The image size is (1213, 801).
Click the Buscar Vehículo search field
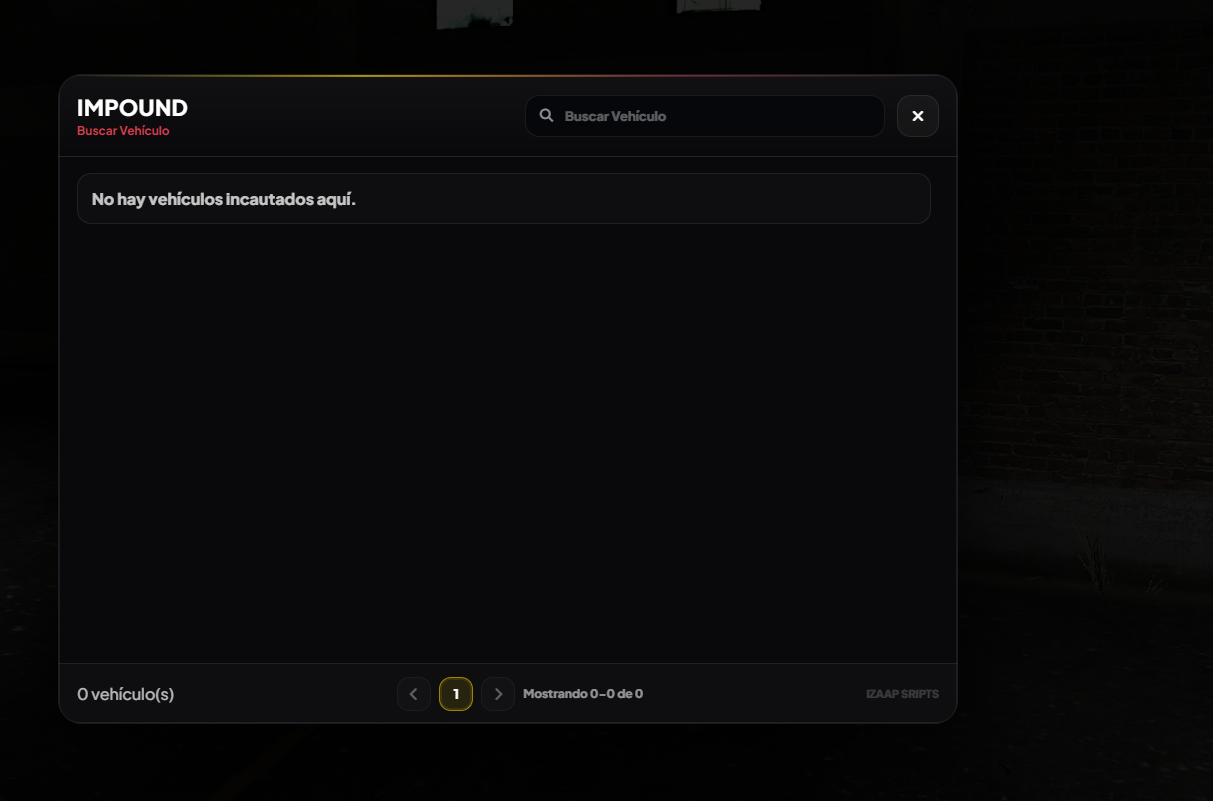pyautogui.click(x=704, y=116)
